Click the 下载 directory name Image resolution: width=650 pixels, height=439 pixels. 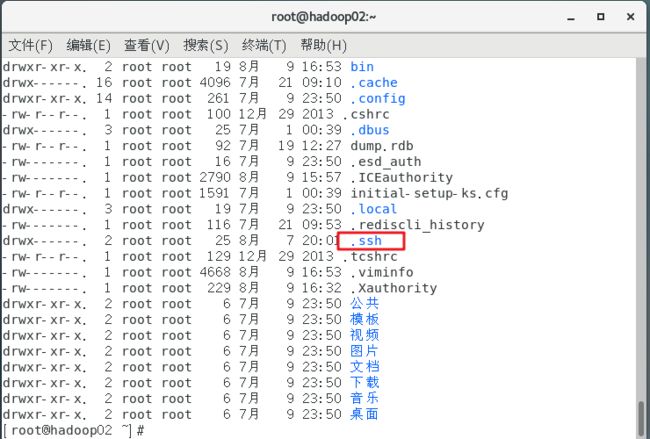364,383
